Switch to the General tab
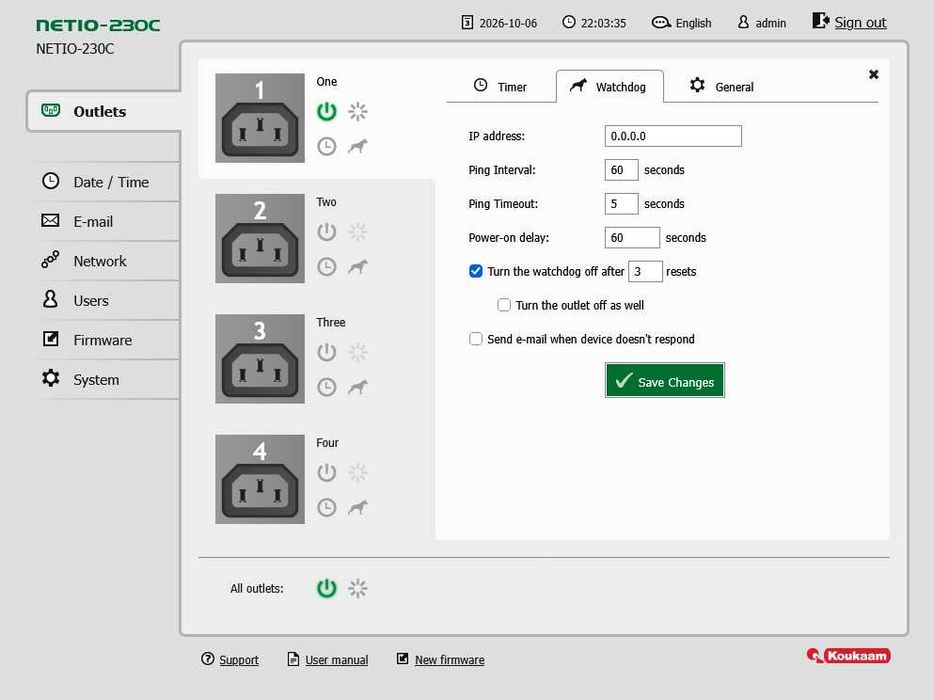This screenshot has height=700, width=934. click(x=721, y=86)
